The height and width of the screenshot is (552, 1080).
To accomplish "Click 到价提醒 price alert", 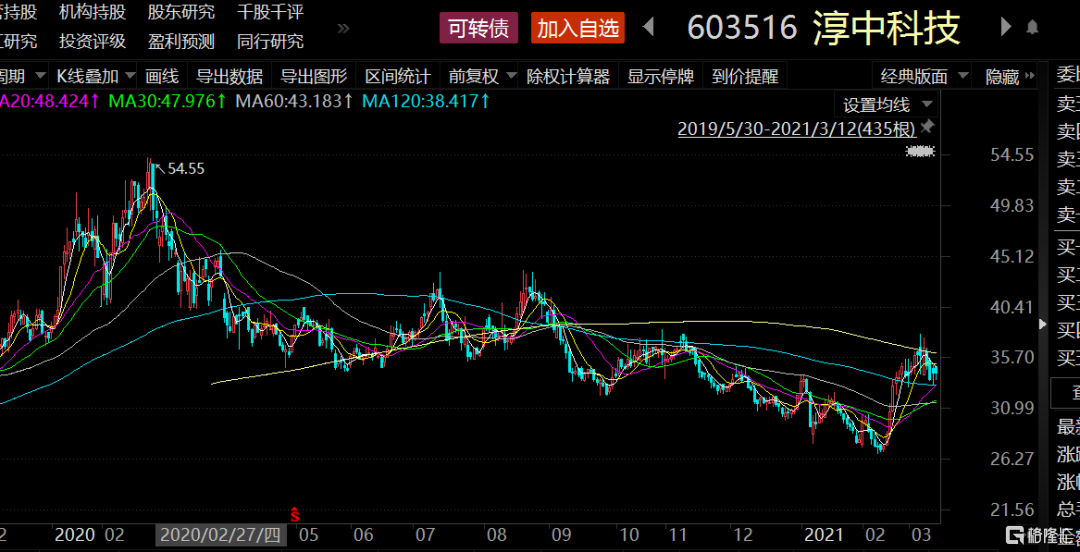I will [745, 76].
